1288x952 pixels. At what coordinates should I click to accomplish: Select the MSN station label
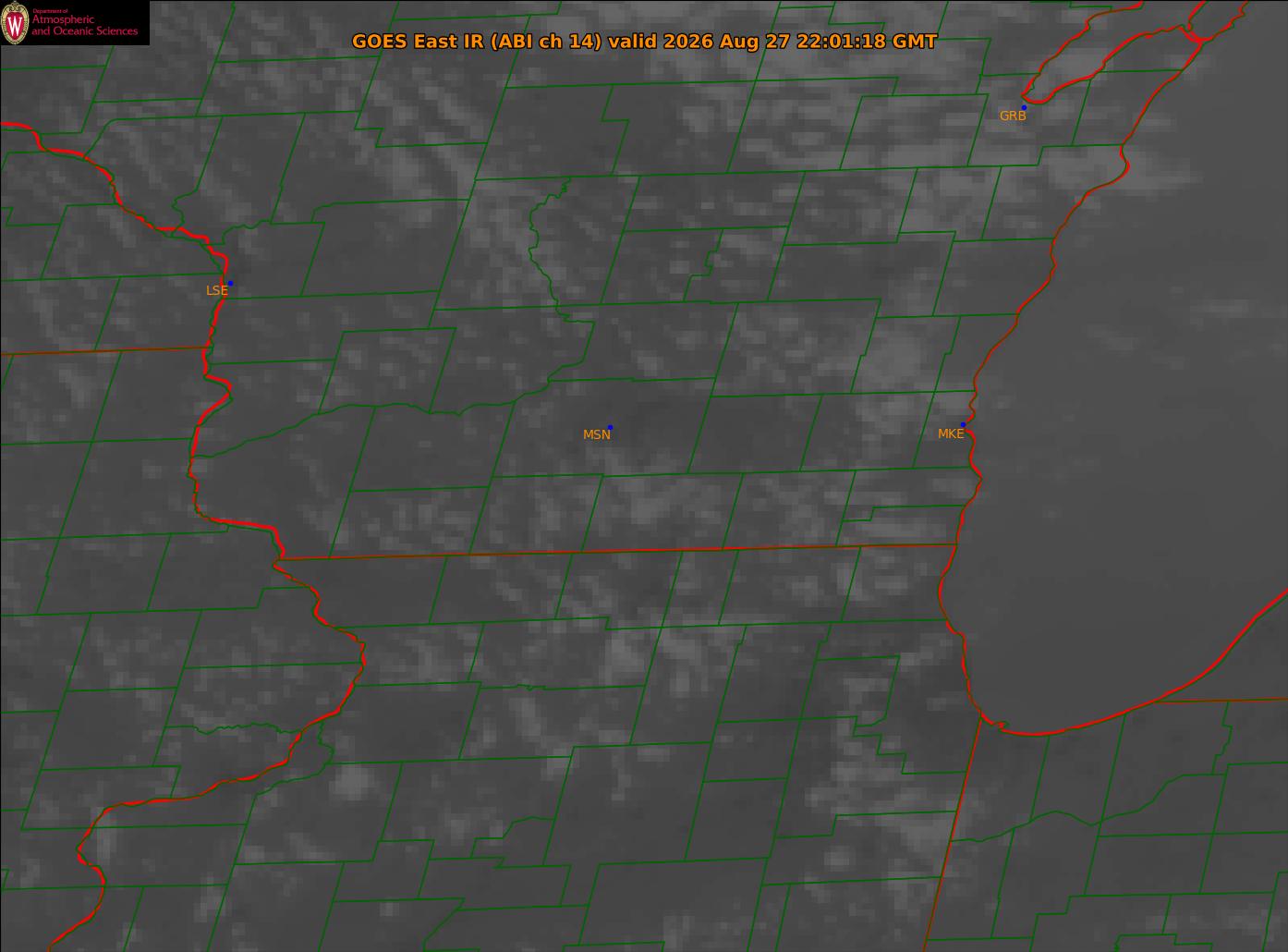(596, 434)
